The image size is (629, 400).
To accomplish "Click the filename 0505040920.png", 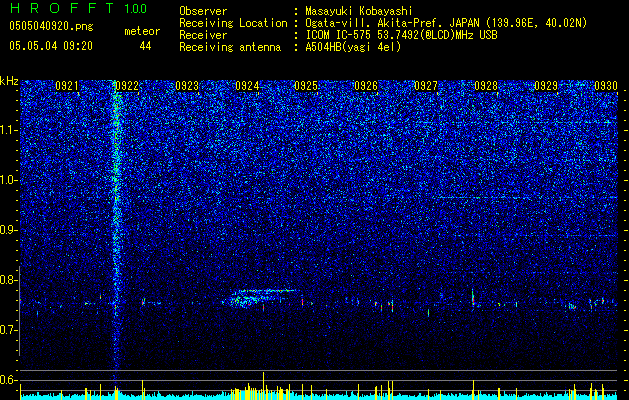I will pos(51,26).
